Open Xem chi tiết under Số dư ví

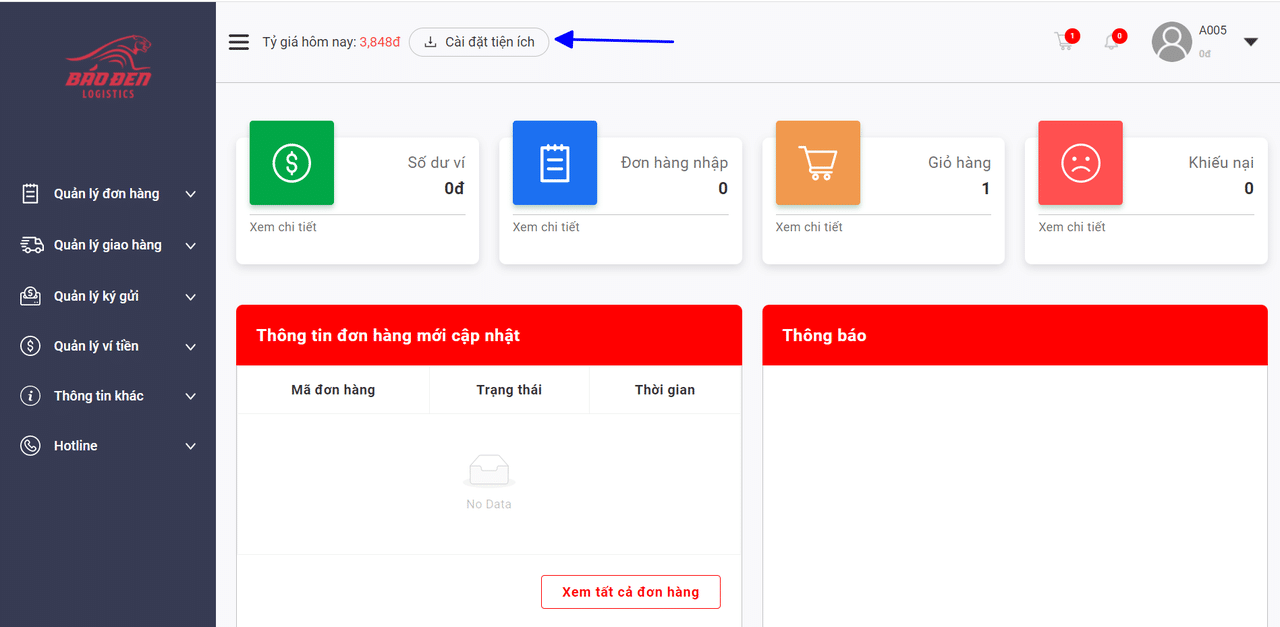coord(283,227)
